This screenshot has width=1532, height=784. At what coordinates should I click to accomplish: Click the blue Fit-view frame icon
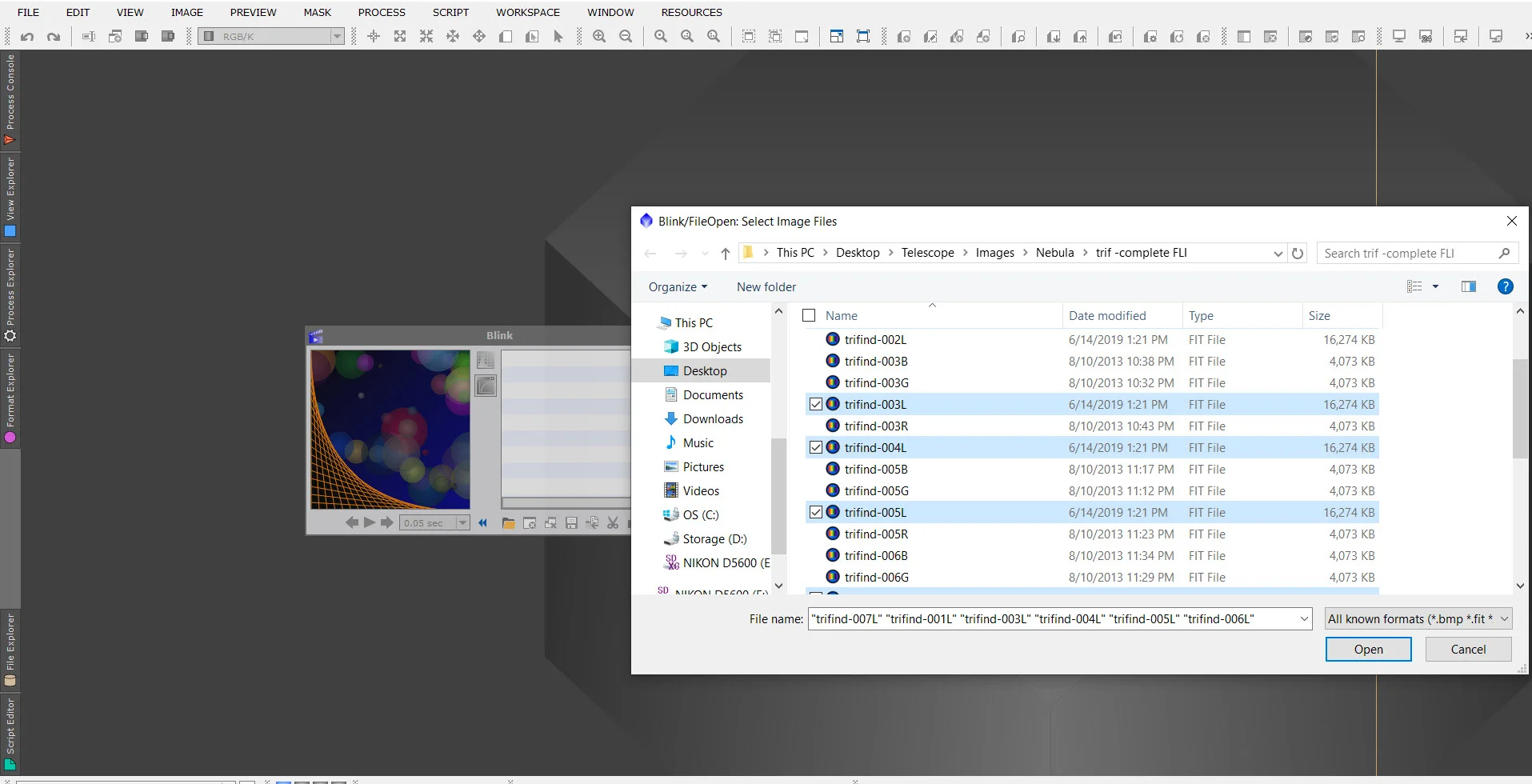point(863,36)
